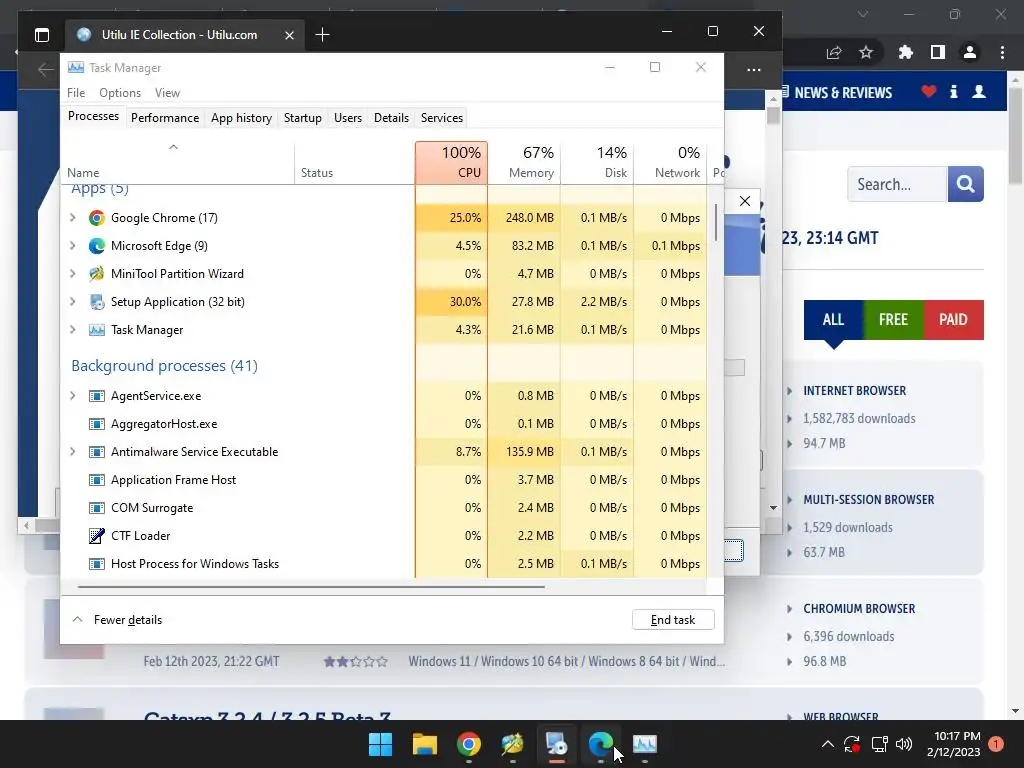The height and width of the screenshot is (768, 1024).
Task: Click the End task button
Action: pos(673,620)
